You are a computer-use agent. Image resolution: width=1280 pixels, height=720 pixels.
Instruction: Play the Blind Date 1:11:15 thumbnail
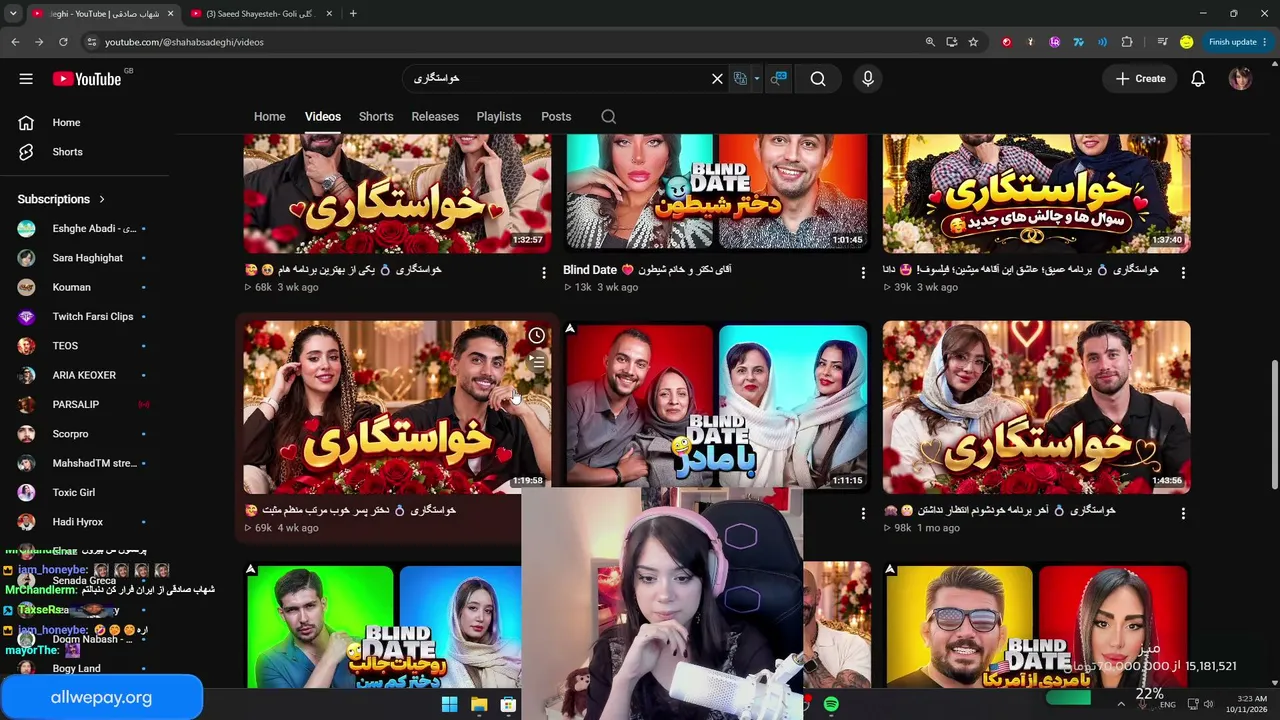(x=717, y=405)
